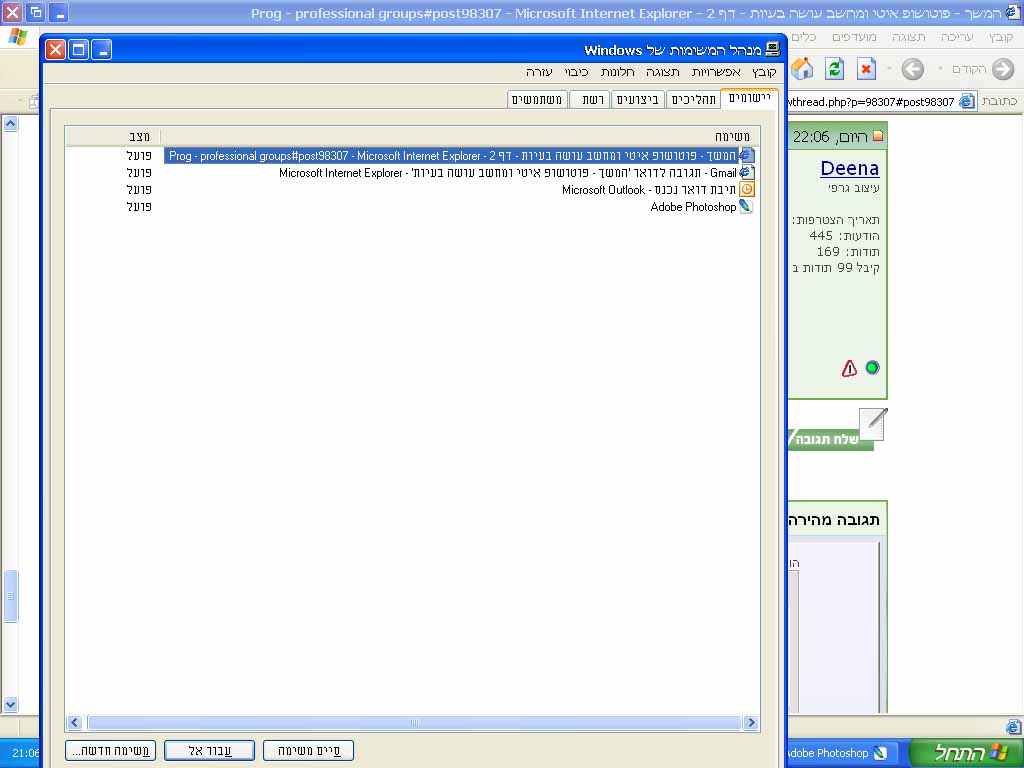This screenshot has width=1024, height=768.
Task: Maximize the Task Manager window
Action: 78,50
